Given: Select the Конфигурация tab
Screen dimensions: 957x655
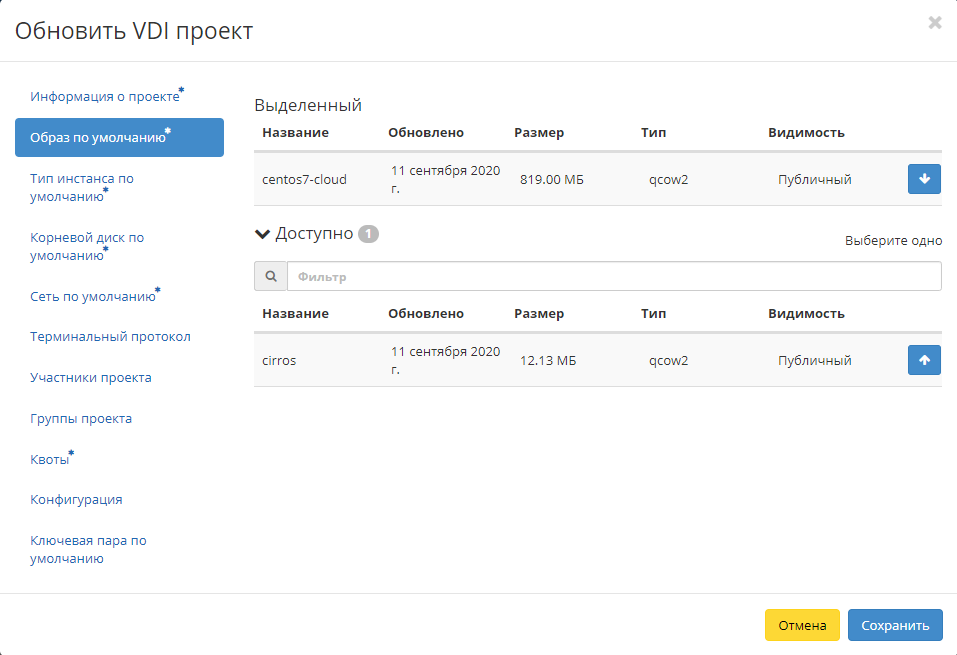Looking at the screenshot, I should (76, 500).
